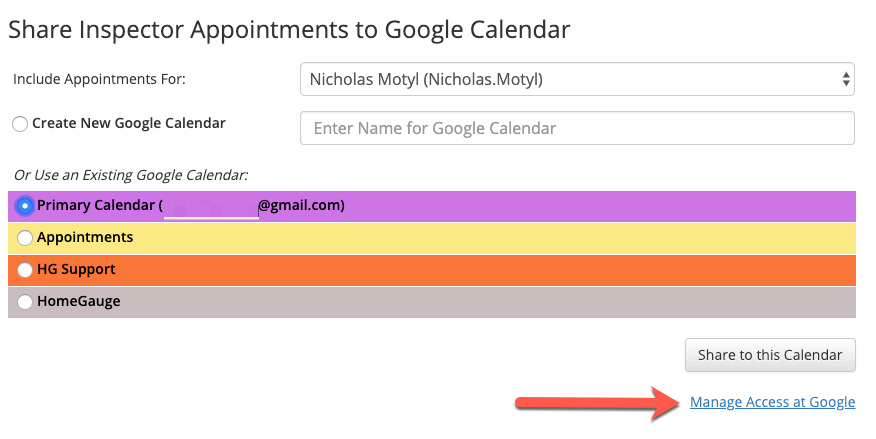Focus the Enter Name for Google Calendar field

click(577, 128)
